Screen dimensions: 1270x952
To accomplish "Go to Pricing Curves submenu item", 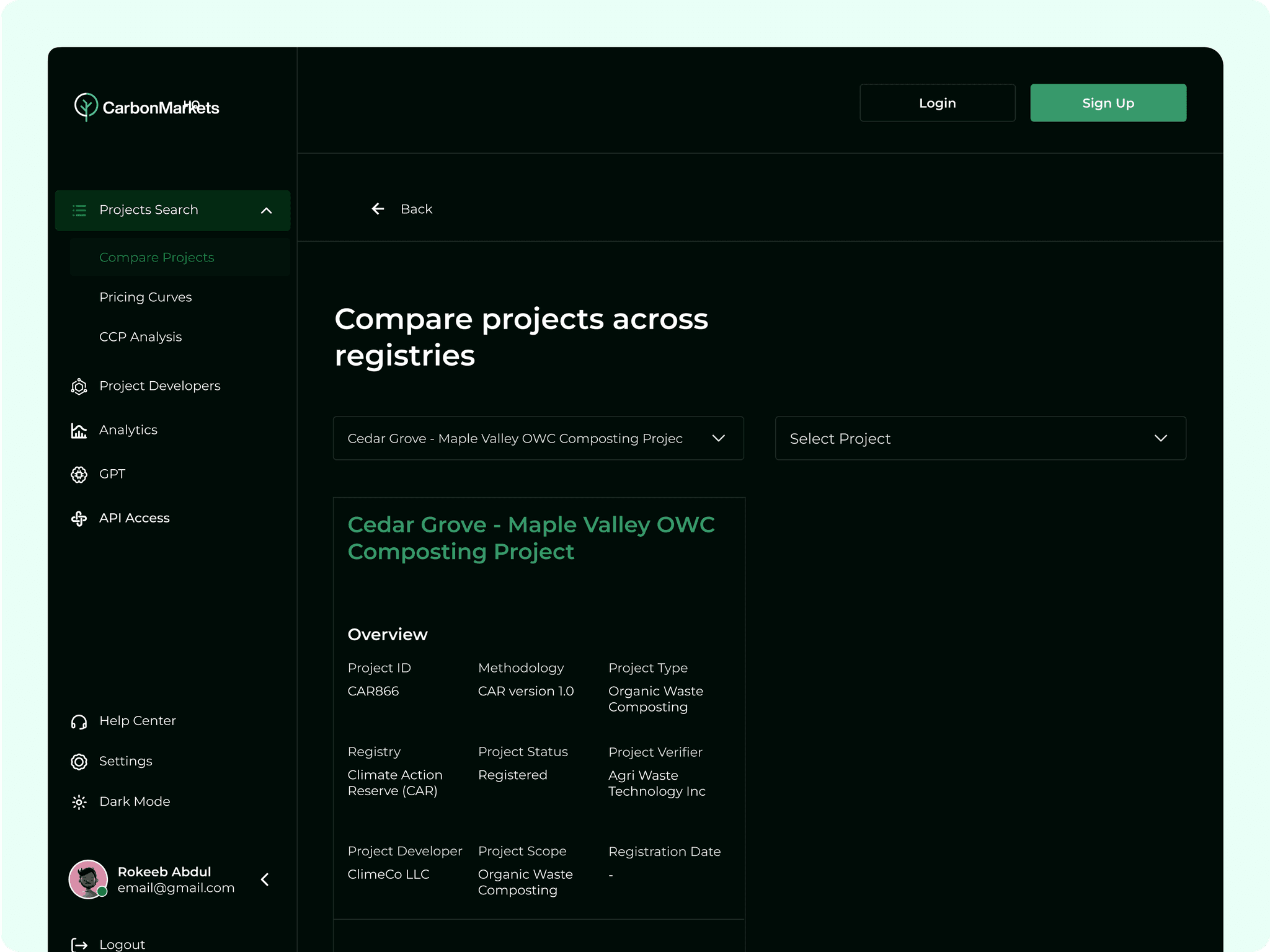I will [145, 297].
